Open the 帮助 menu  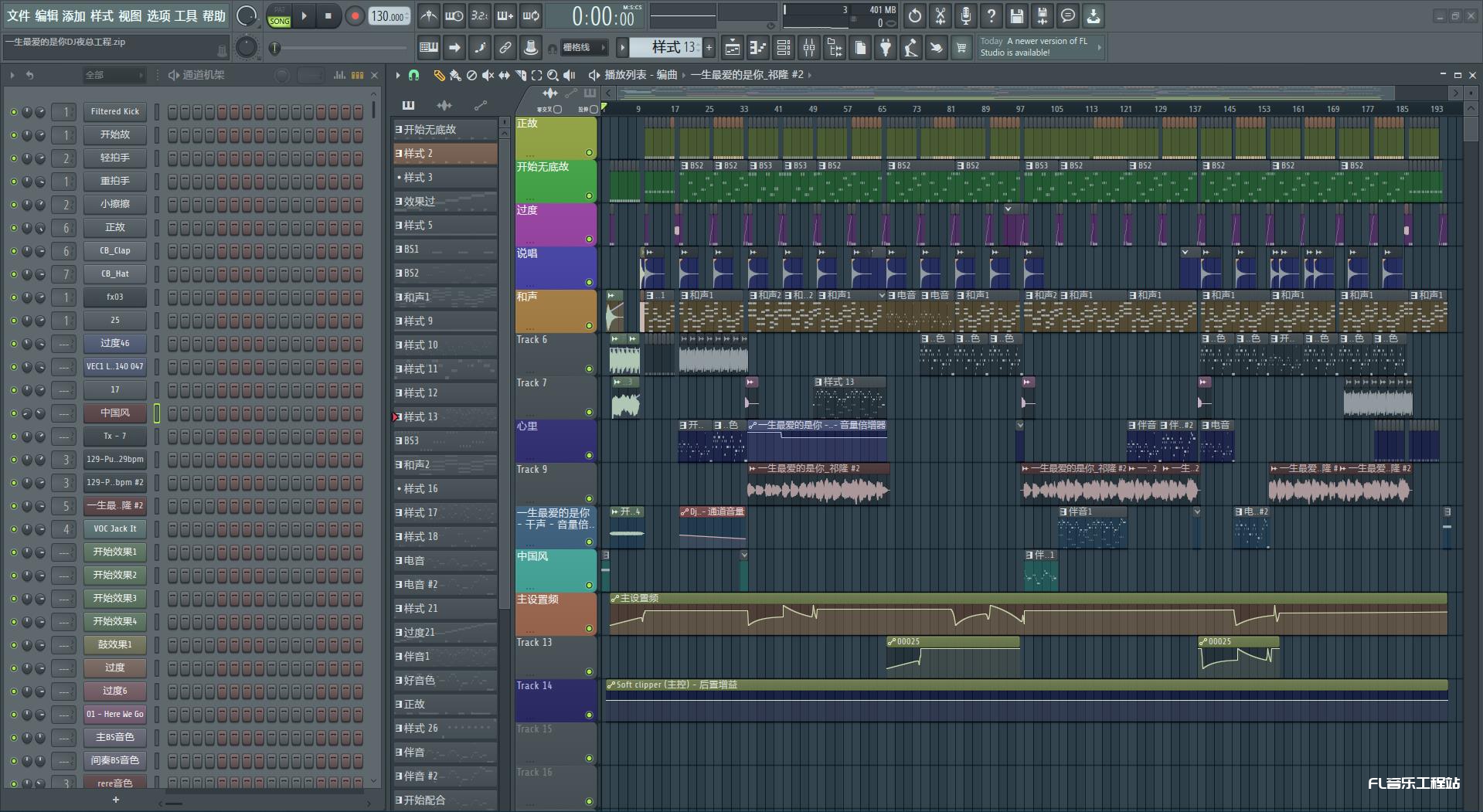pos(214,15)
